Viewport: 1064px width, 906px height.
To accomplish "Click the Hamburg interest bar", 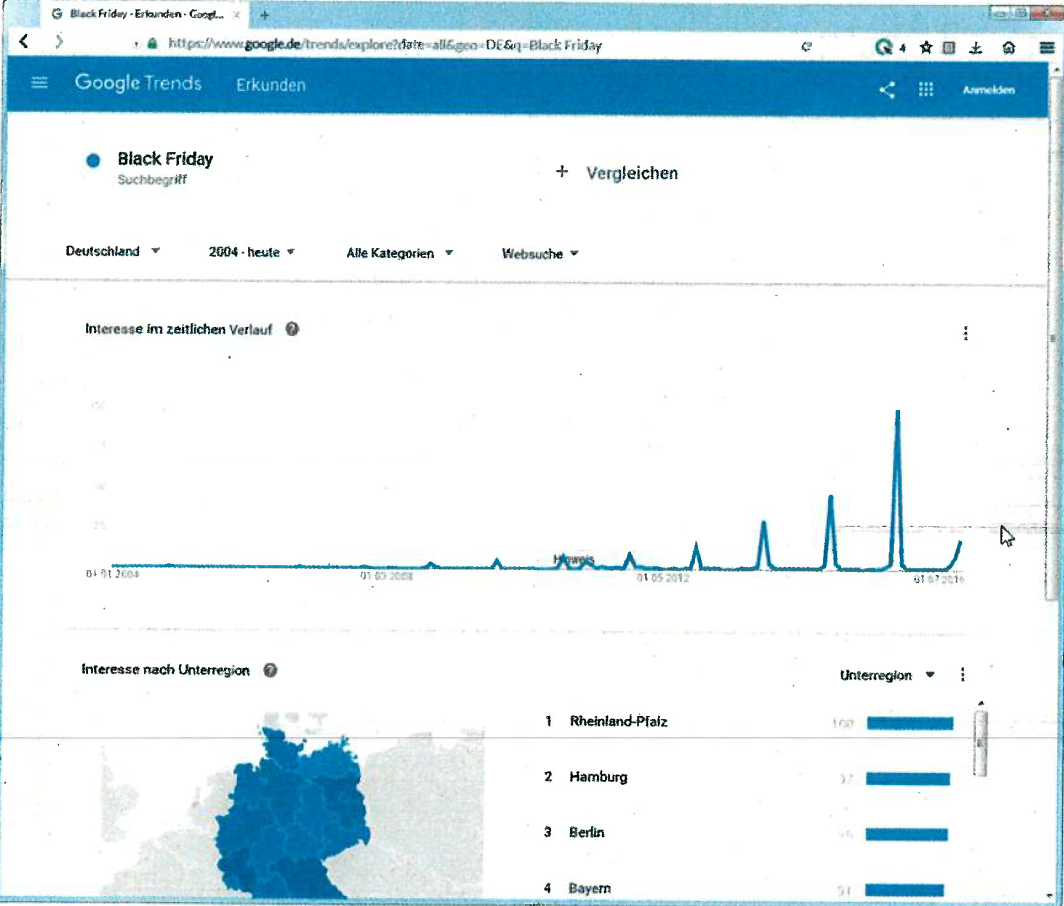I will click(908, 779).
